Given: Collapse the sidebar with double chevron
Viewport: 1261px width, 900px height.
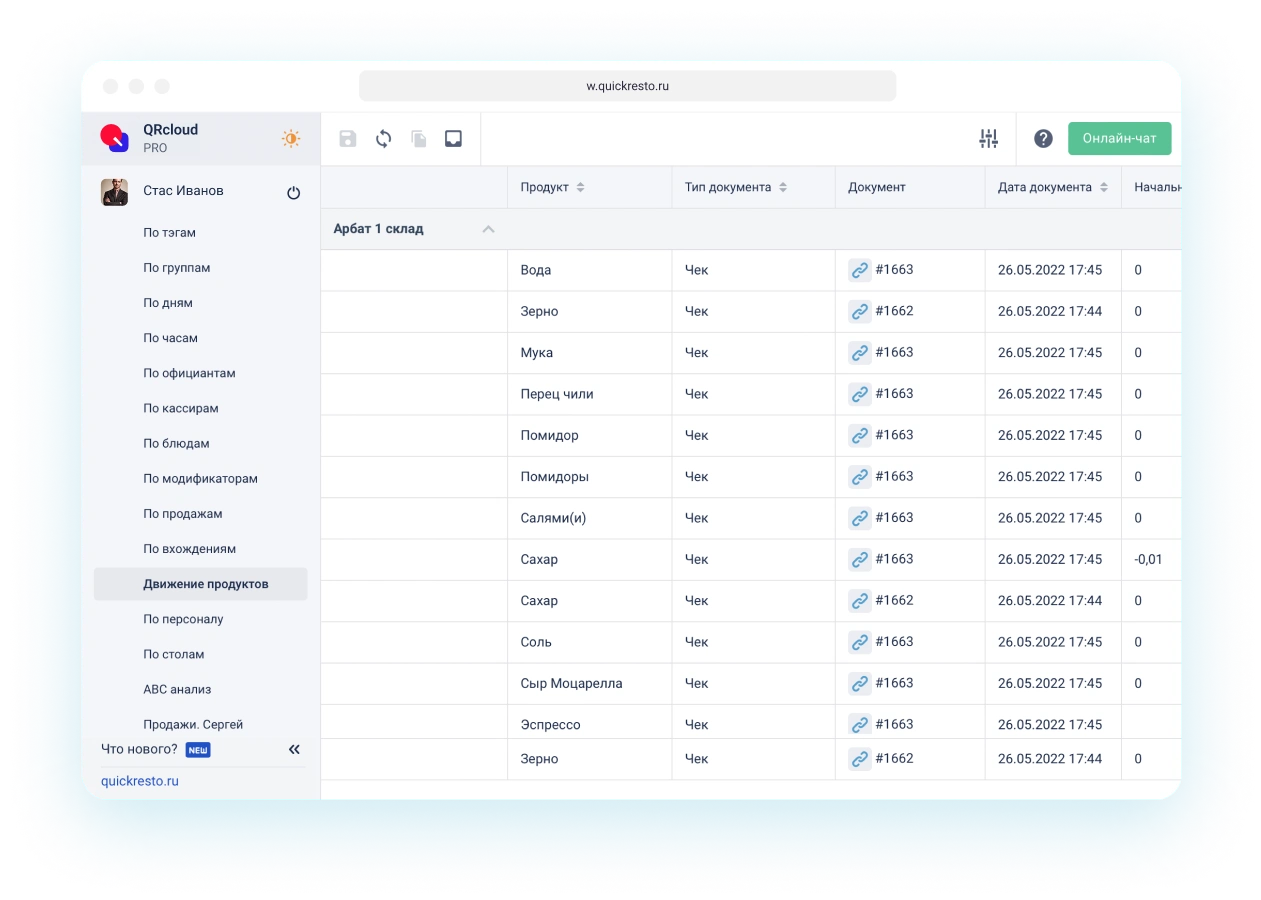Looking at the screenshot, I should pyautogui.click(x=294, y=749).
